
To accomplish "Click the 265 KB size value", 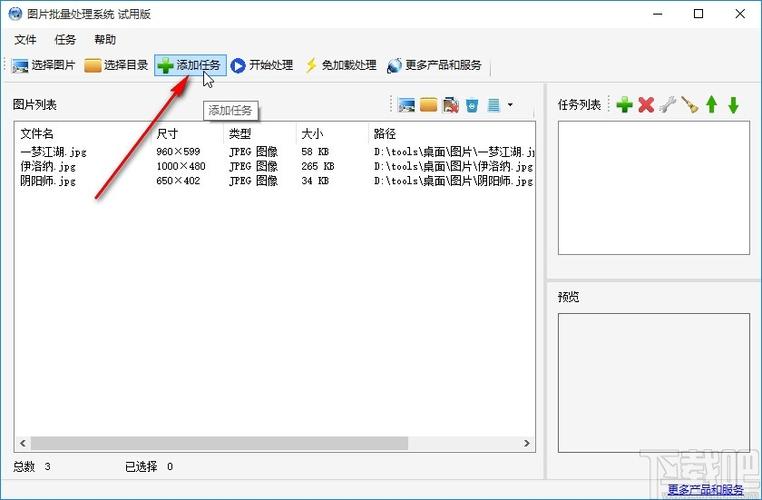I will click(318, 166).
